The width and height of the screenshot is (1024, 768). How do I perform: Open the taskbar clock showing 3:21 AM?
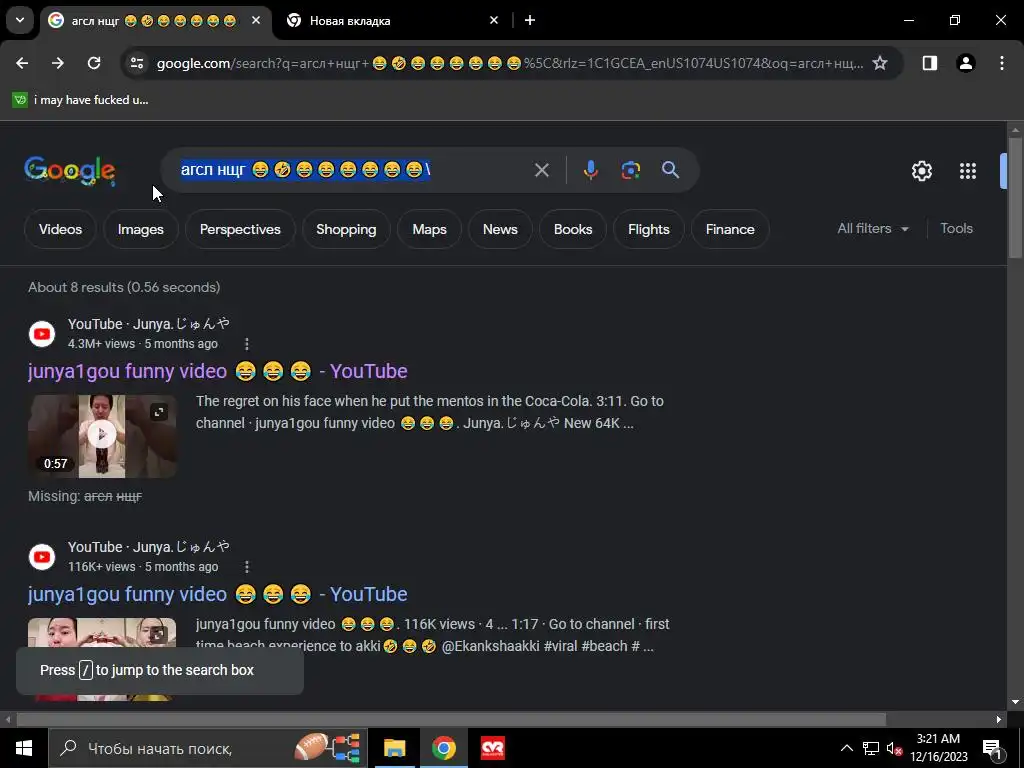point(938,748)
